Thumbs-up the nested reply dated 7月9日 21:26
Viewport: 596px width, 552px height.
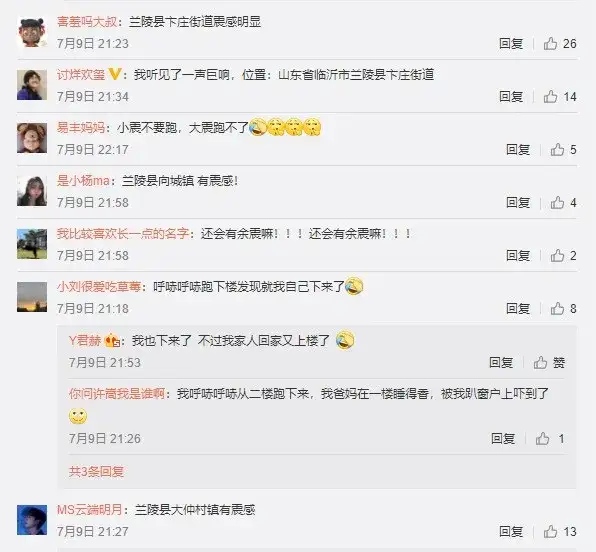[550, 439]
